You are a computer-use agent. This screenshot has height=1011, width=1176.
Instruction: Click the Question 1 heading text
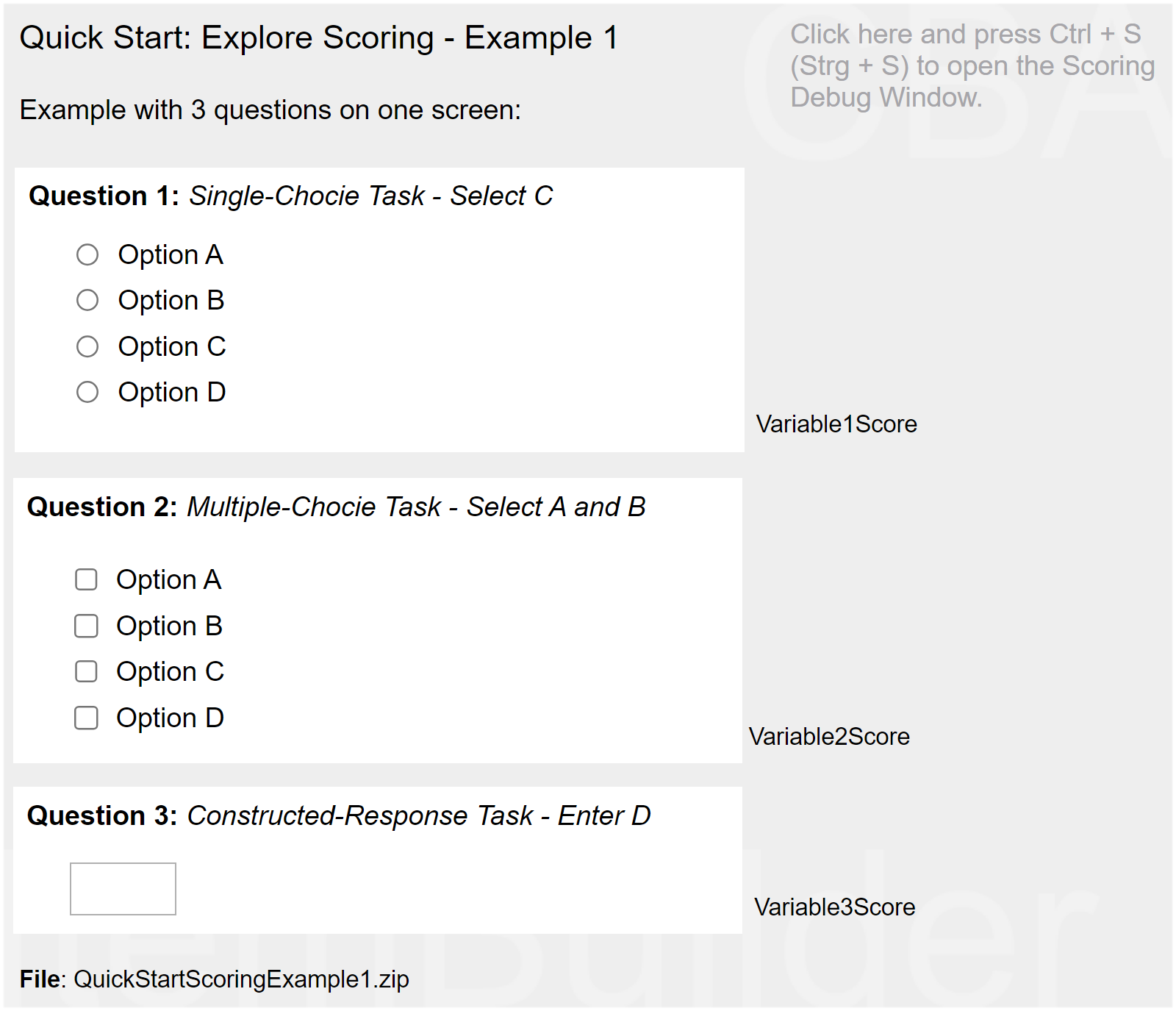click(x=290, y=196)
